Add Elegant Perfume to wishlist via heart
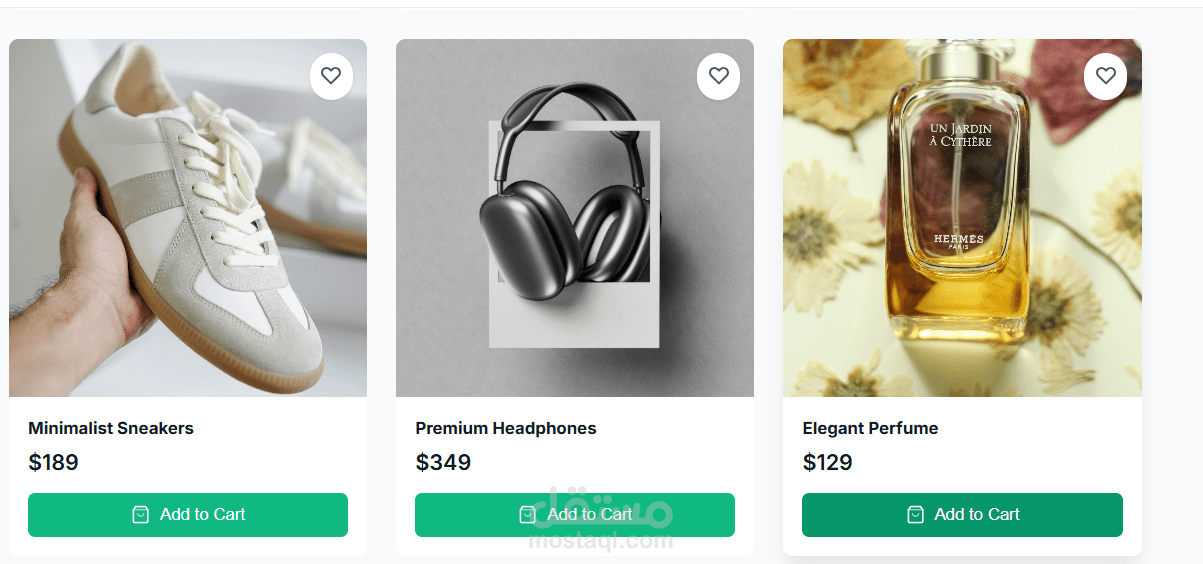Viewport: 1203px width, 564px height. 1105,75
